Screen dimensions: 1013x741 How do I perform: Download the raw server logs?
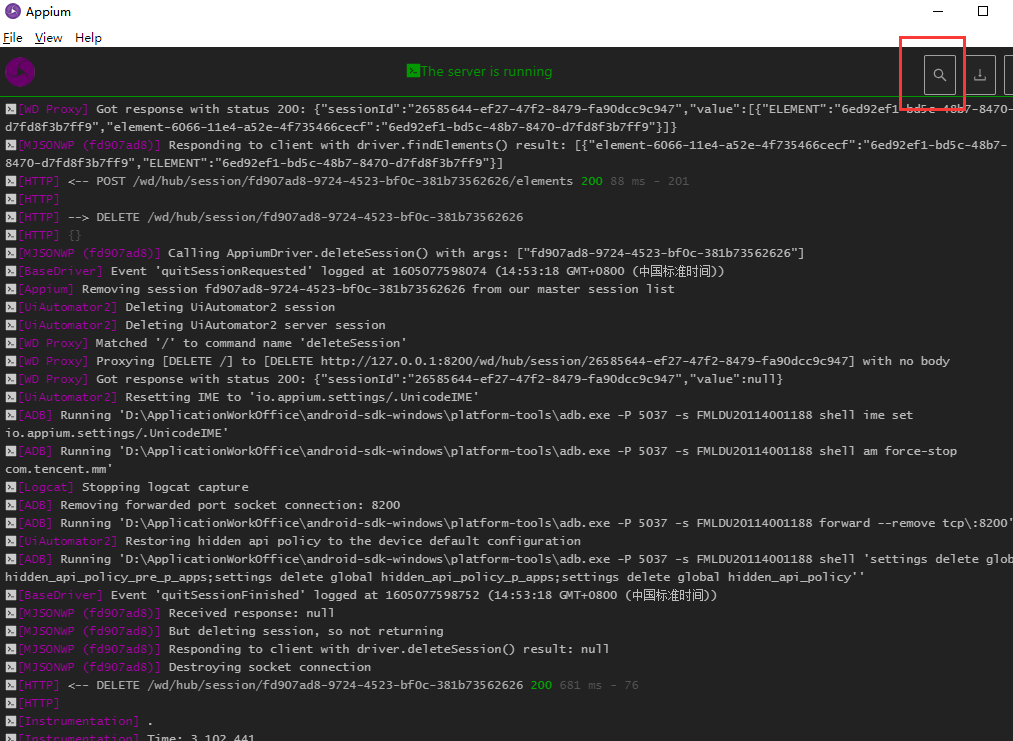coord(979,75)
